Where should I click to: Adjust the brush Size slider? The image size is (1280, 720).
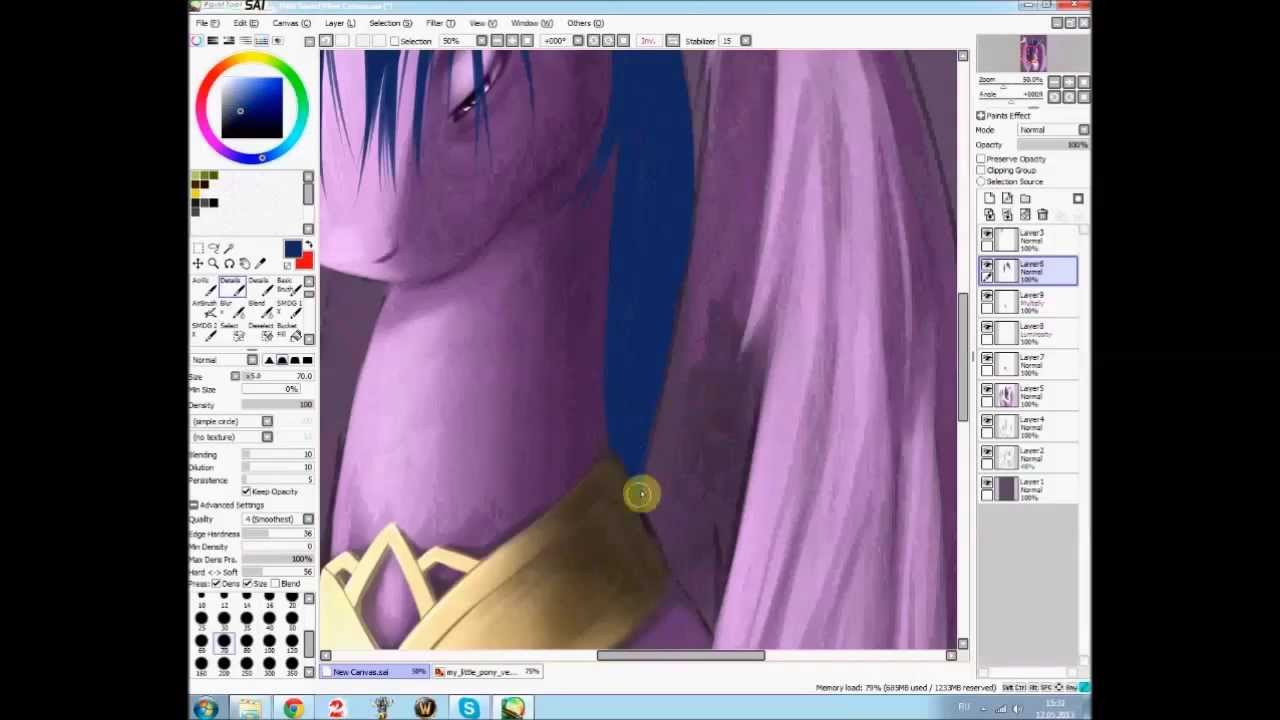click(277, 377)
